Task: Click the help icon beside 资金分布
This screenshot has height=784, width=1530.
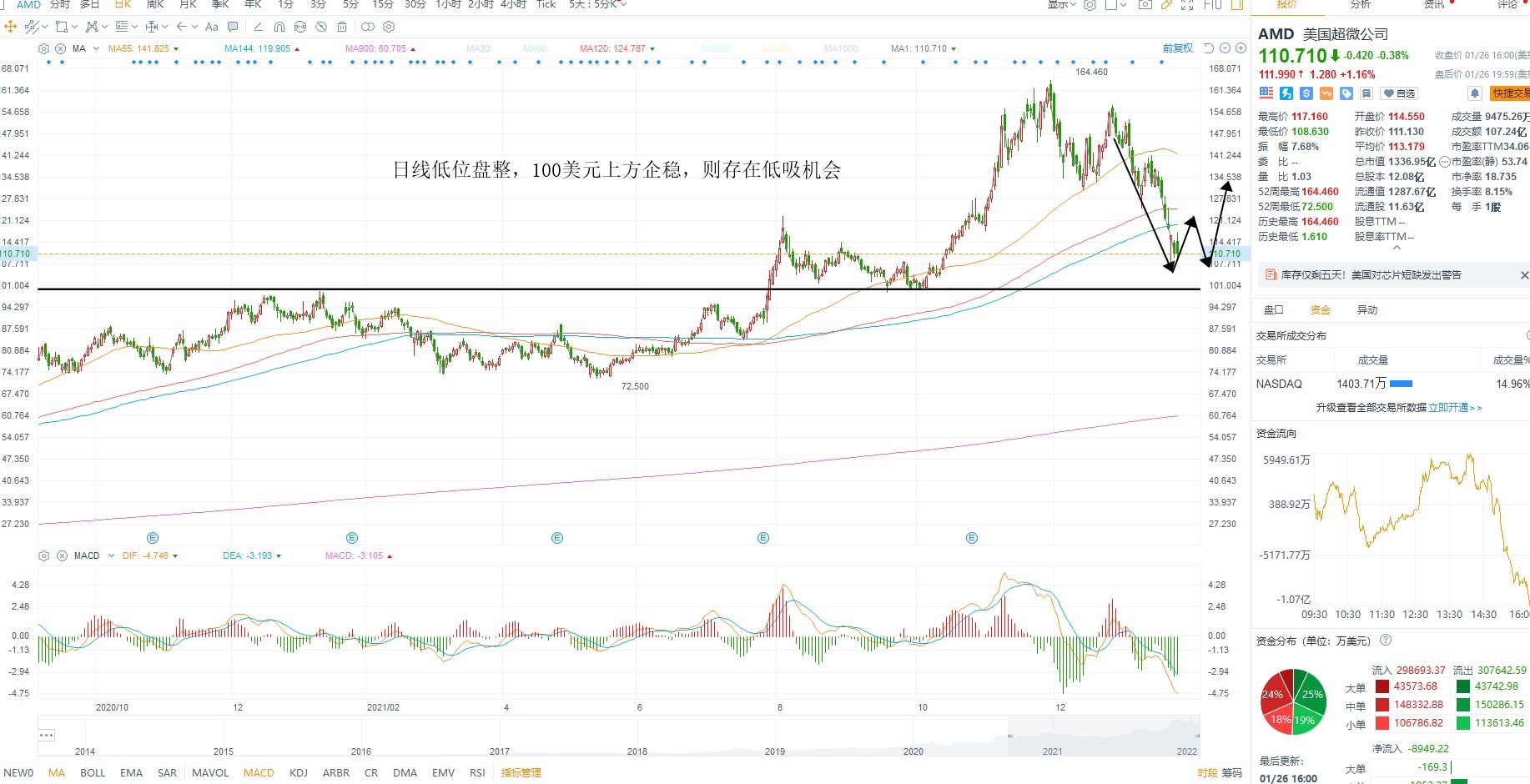Action: click(1386, 640)
